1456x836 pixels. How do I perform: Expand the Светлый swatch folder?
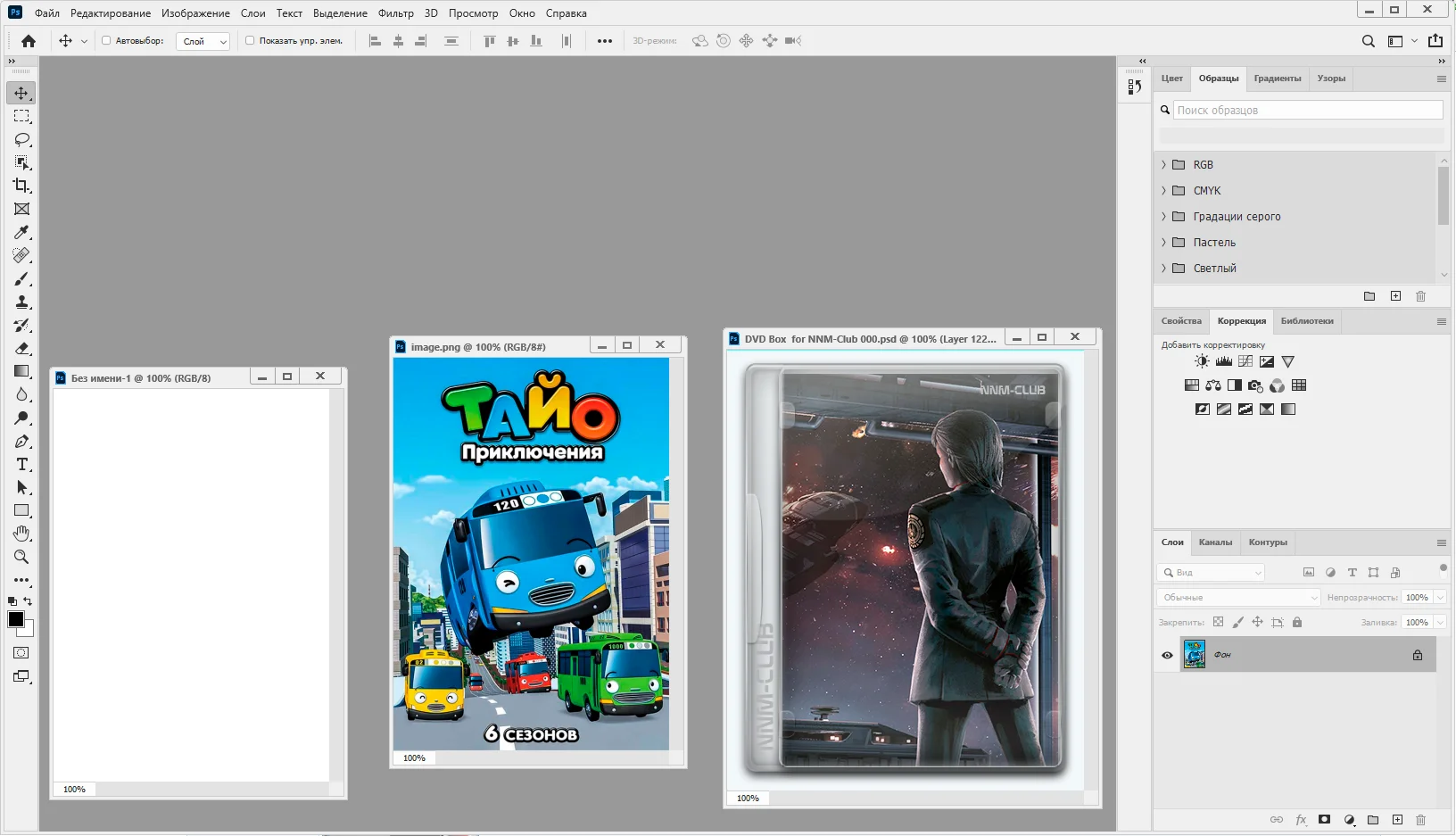1163,269
